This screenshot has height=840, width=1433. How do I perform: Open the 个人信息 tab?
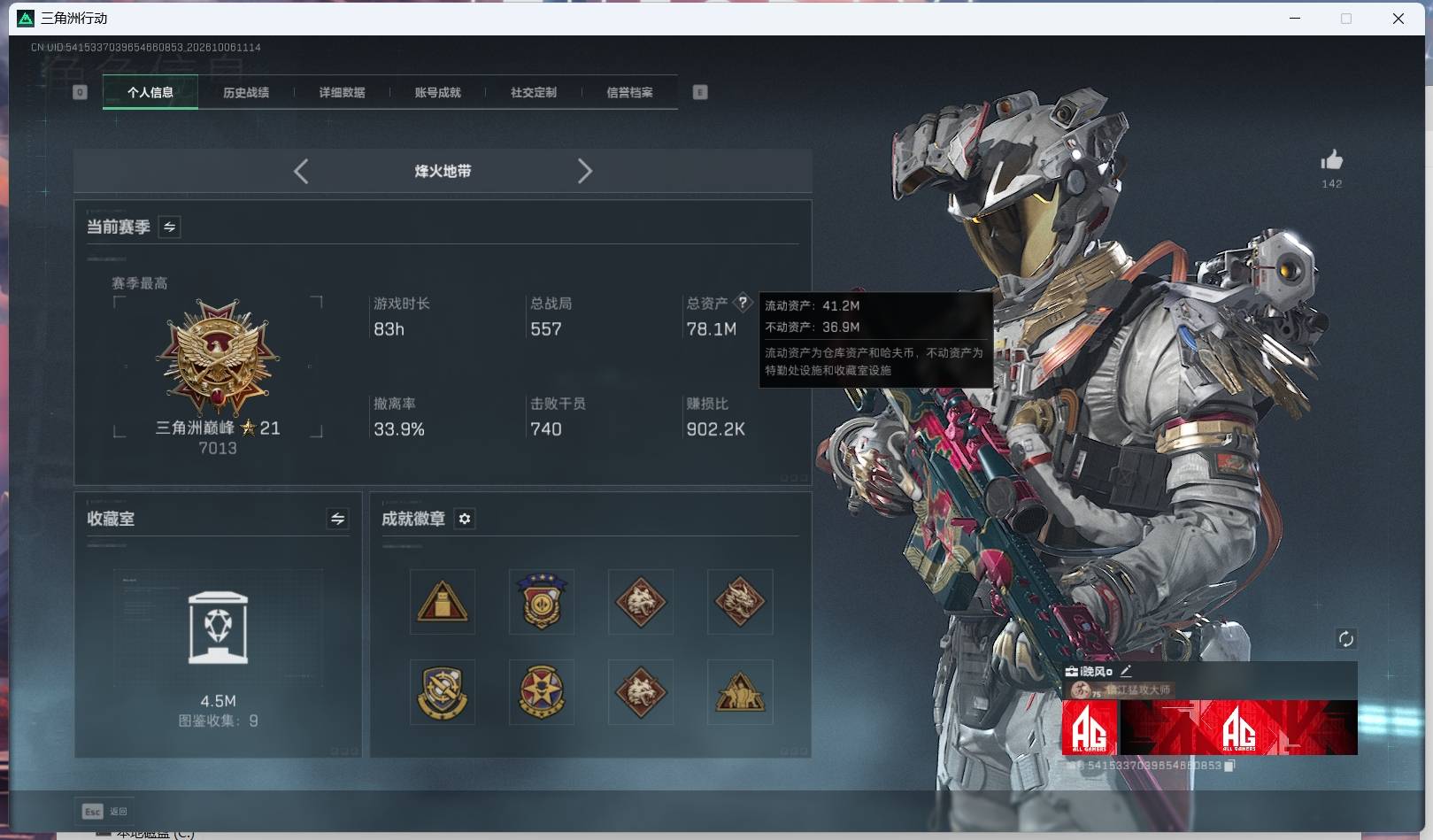150,92
